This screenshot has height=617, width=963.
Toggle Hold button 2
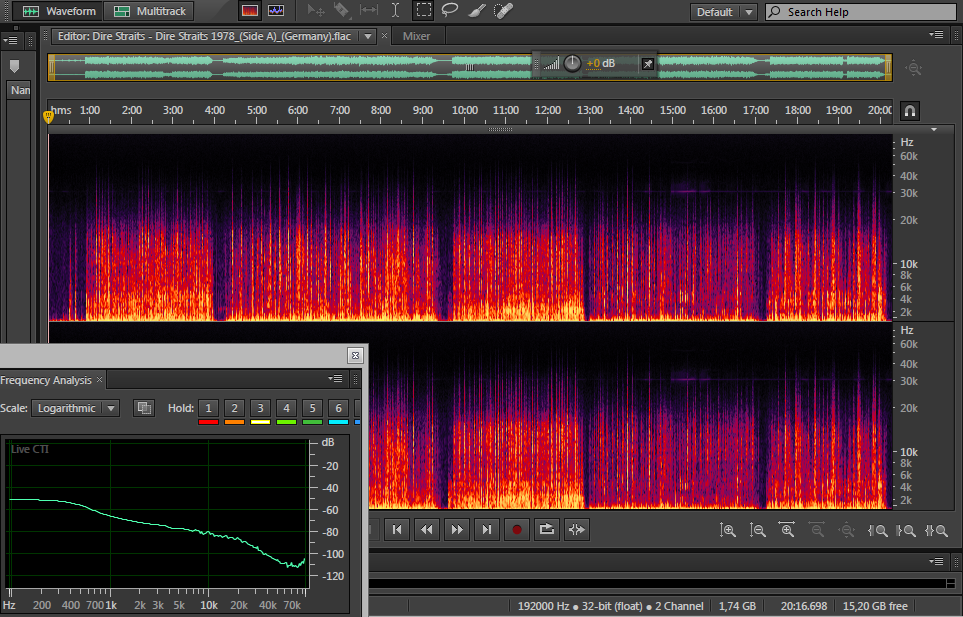coord(235,408)
